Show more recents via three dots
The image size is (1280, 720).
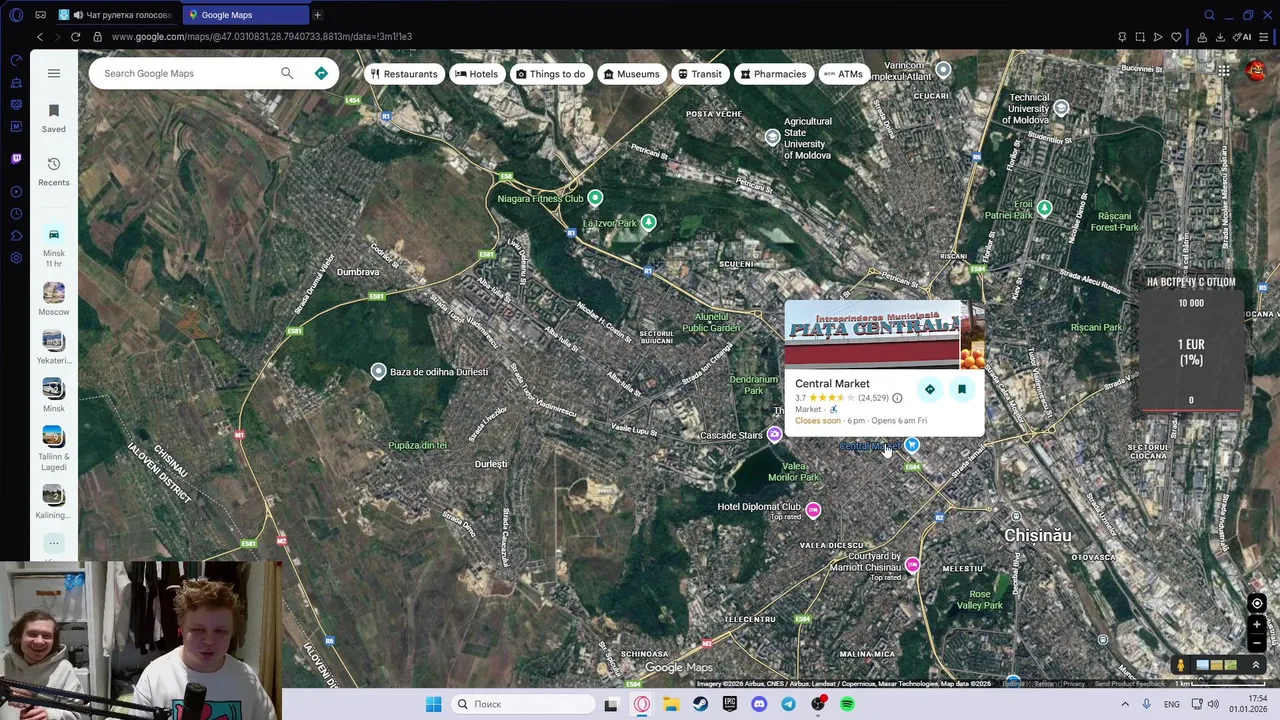click(x=54, y=543)
